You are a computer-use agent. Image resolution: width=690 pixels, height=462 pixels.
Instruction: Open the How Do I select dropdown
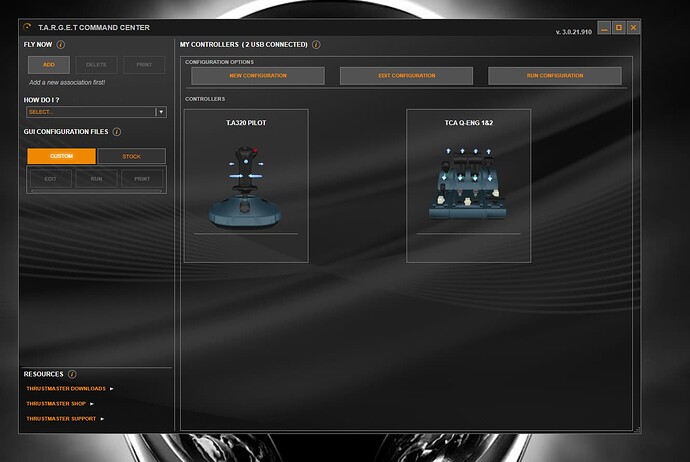pos(96,112)
